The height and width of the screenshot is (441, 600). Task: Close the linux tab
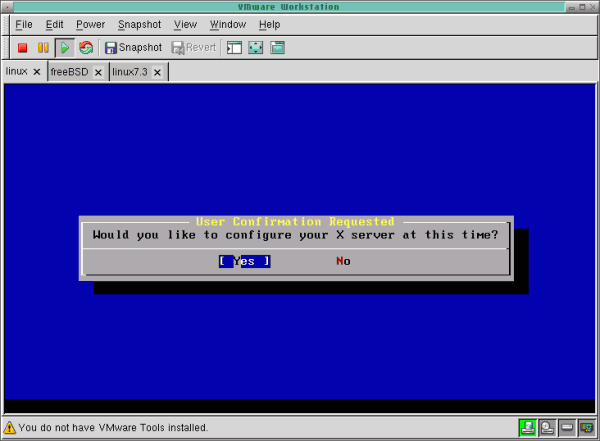tap(37, 72)
